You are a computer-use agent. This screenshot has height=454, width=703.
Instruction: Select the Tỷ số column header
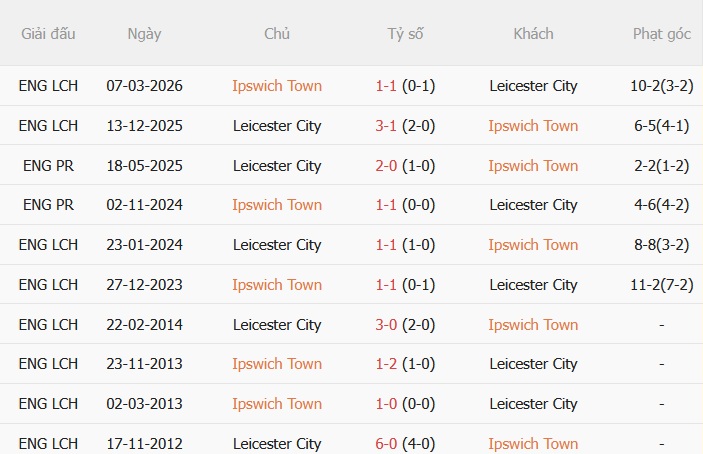point(405,34)
